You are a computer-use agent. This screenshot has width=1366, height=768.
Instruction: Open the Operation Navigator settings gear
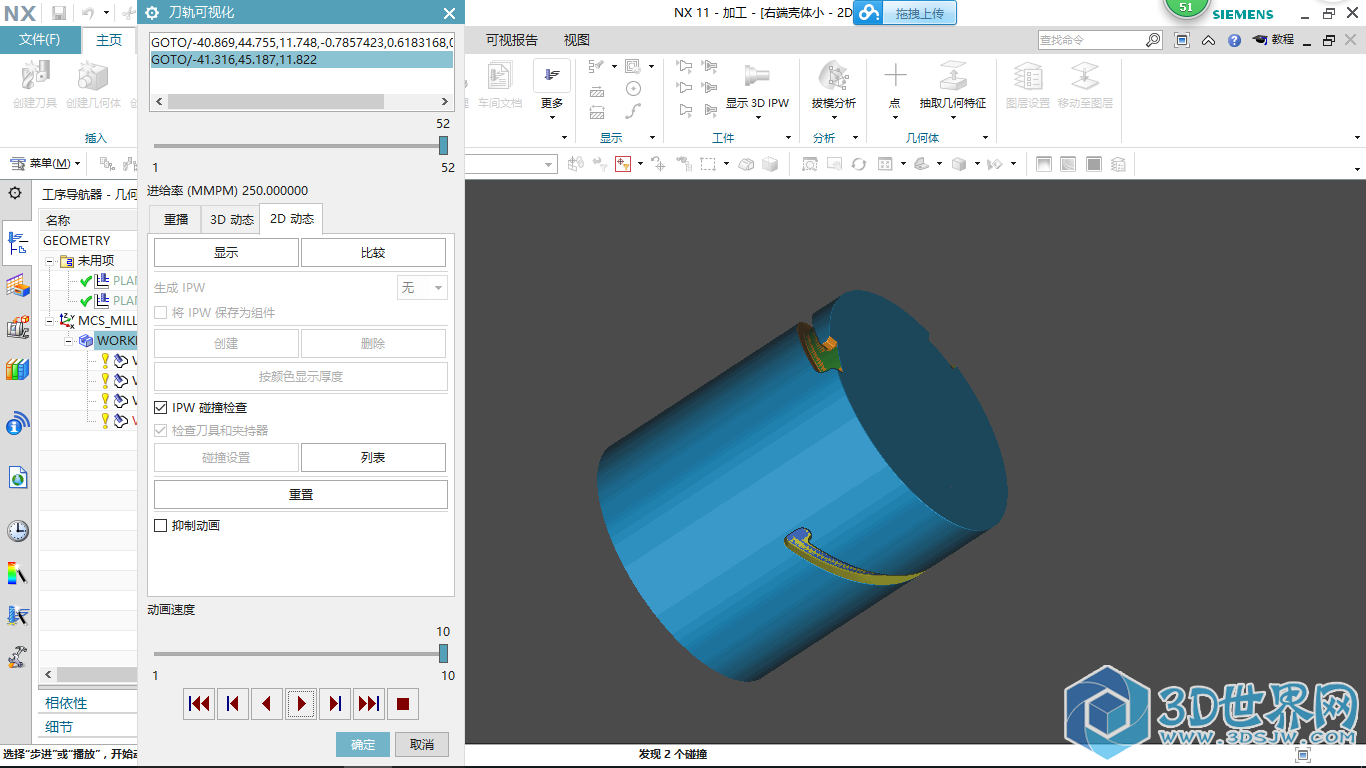[x=15, y=193]
